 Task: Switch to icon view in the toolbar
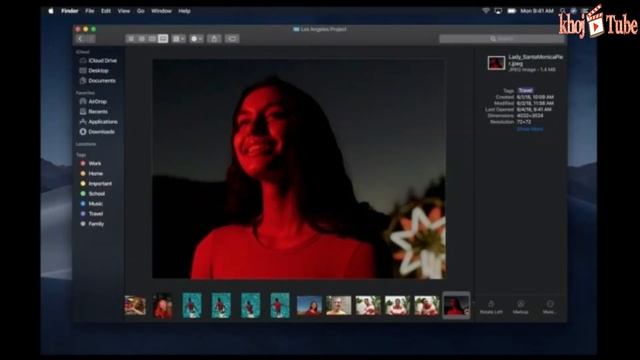pyautogui.click(x=131, y=39)
